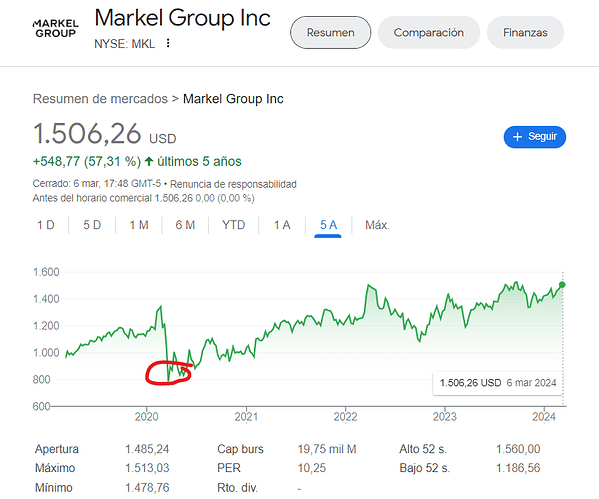Show the Máx. chart range
599x499 pixels.
pos(377,225)
